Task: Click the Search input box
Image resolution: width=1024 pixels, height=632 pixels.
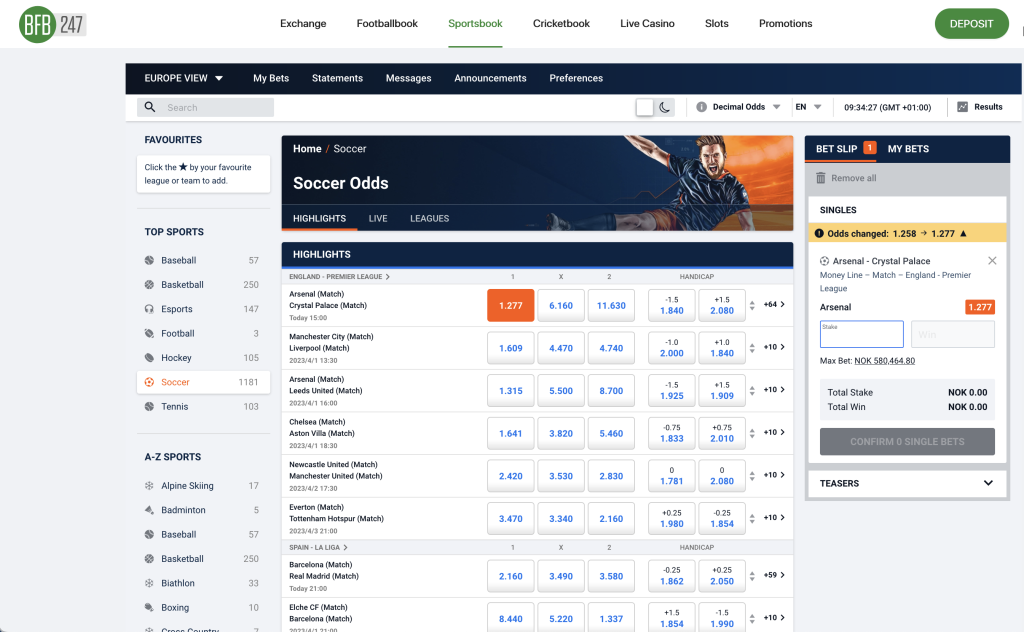Action: (x=205, y=107)
